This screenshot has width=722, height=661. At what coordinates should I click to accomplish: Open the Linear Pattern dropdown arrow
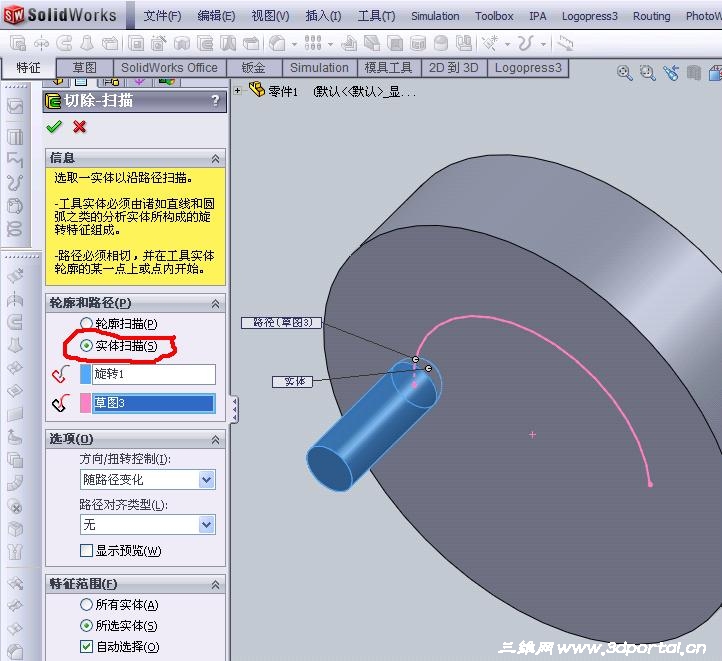pos(330,45)
